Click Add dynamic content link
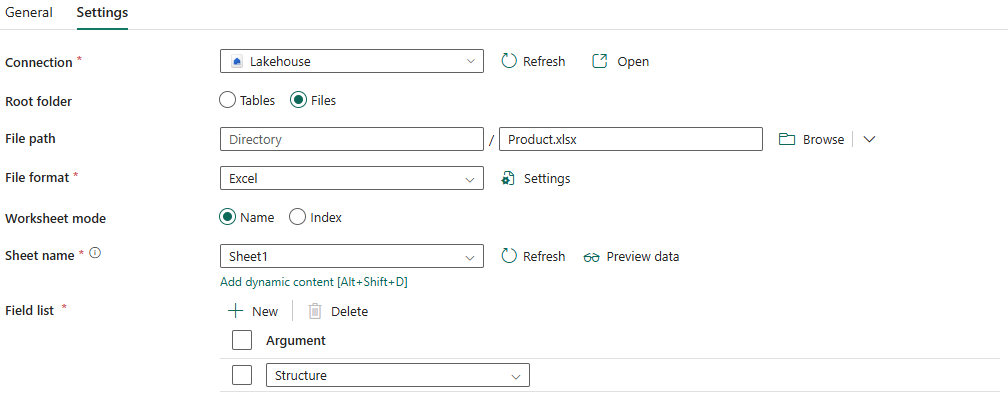The width and height of the screenshot is (1008, 399). pos(314,281)
